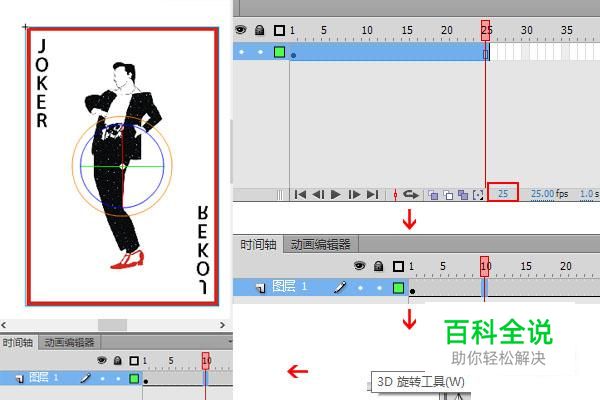Screen dimensions: 600x400
Task: Click the outline square icon in top timeline header
Action: [x=279, y=30]
